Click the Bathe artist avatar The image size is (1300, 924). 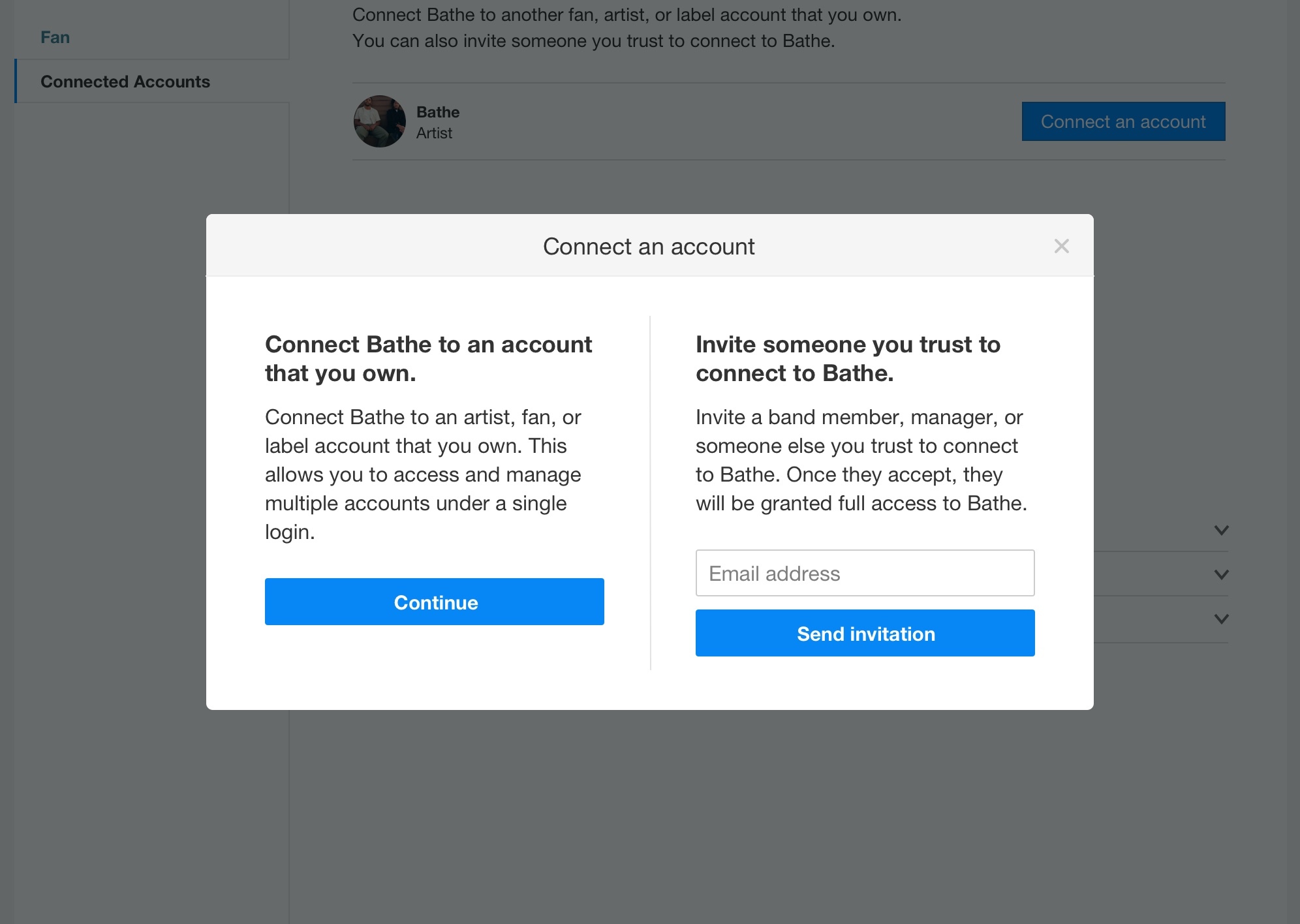point(379,121)
